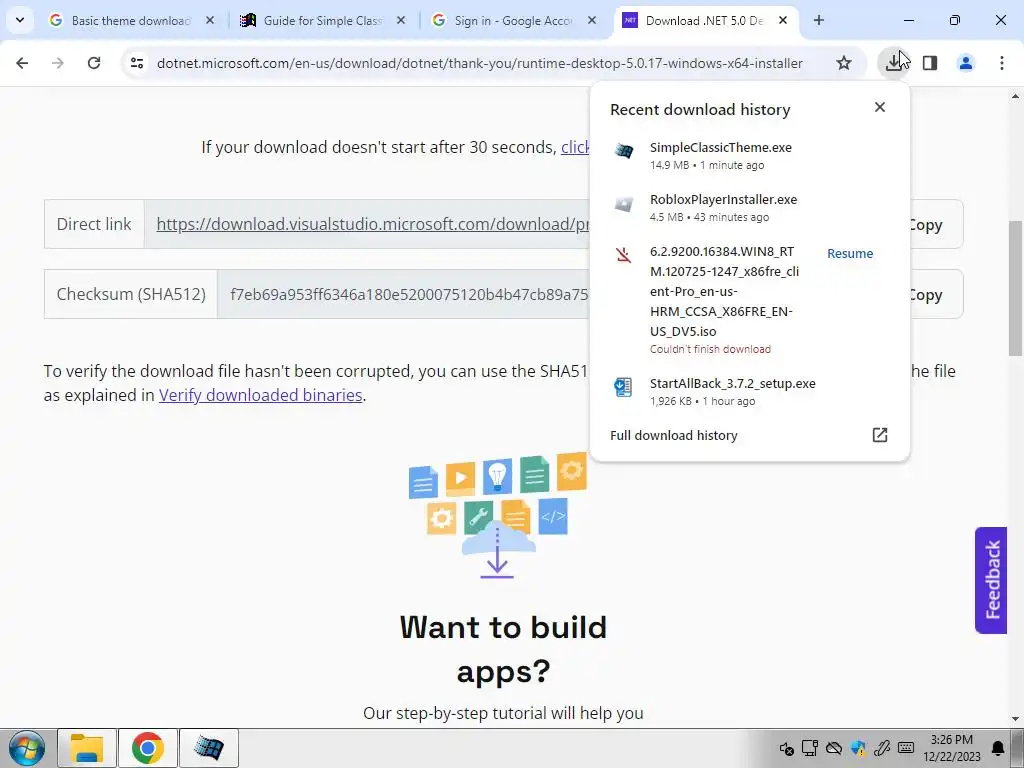The image size is (1024, 768).
Task: Copy the SHA512 checksum
Action: click(934, 294)
